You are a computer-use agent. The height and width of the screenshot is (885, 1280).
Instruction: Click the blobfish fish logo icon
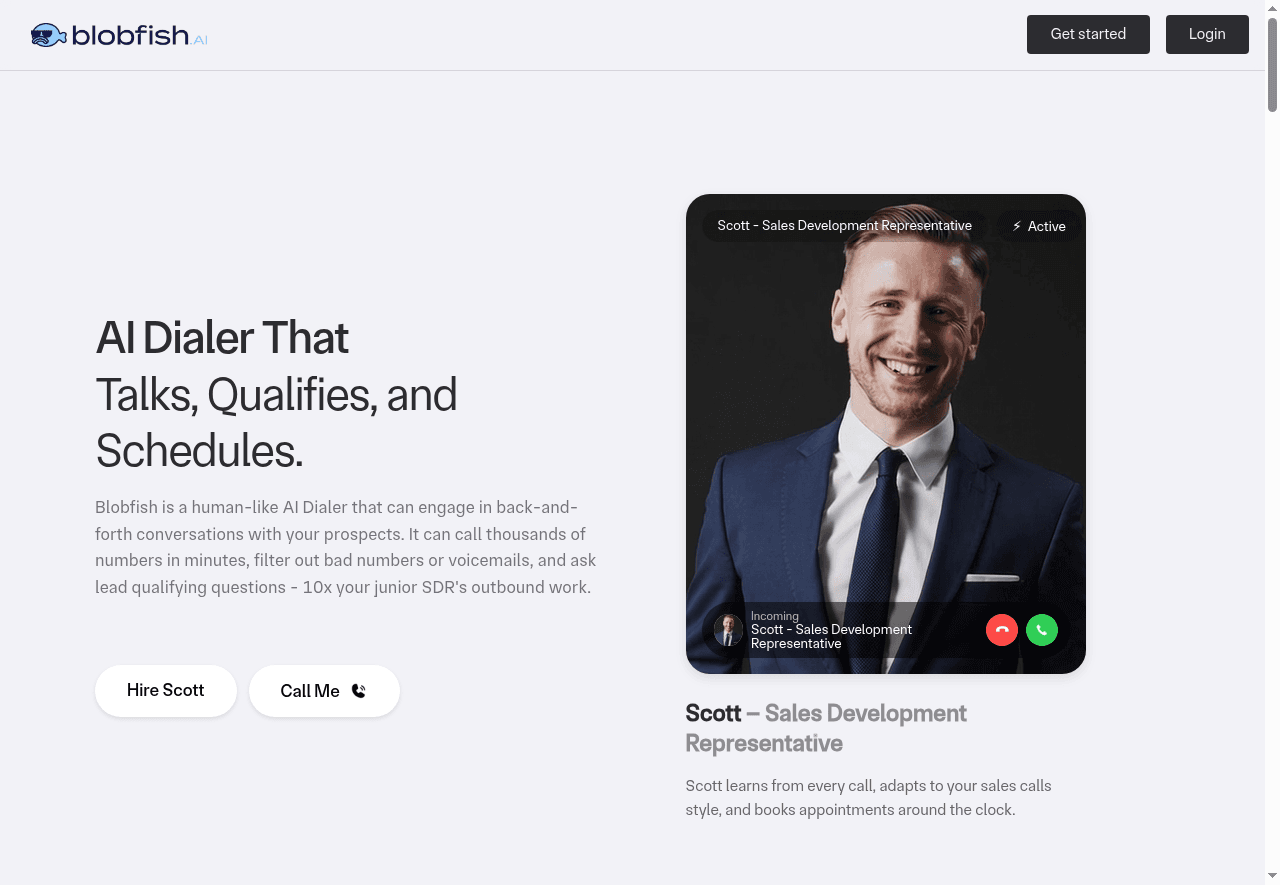click(x=48, y=36)
